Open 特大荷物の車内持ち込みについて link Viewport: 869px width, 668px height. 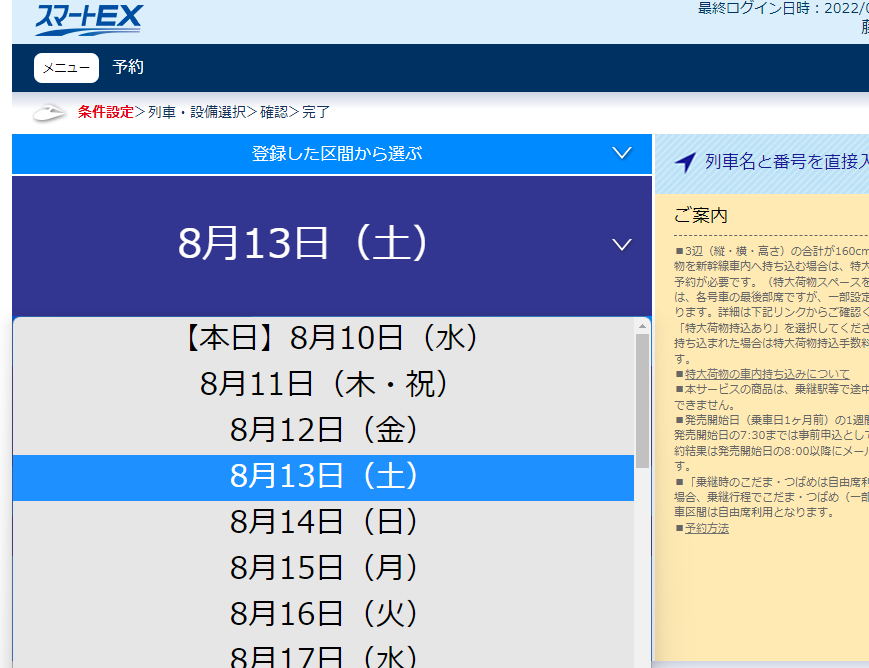click(x=767, y=374)
